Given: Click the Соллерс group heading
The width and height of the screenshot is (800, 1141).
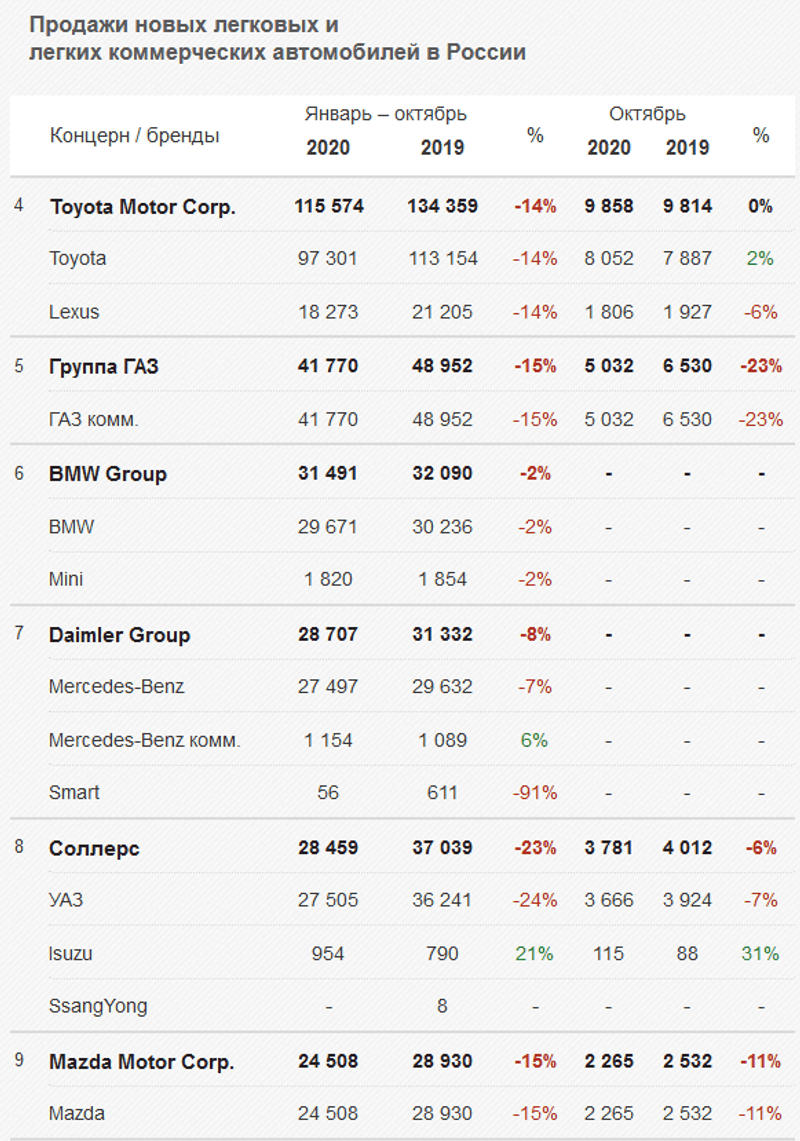Looking at the screenshot, I should [x=95, y=849].
